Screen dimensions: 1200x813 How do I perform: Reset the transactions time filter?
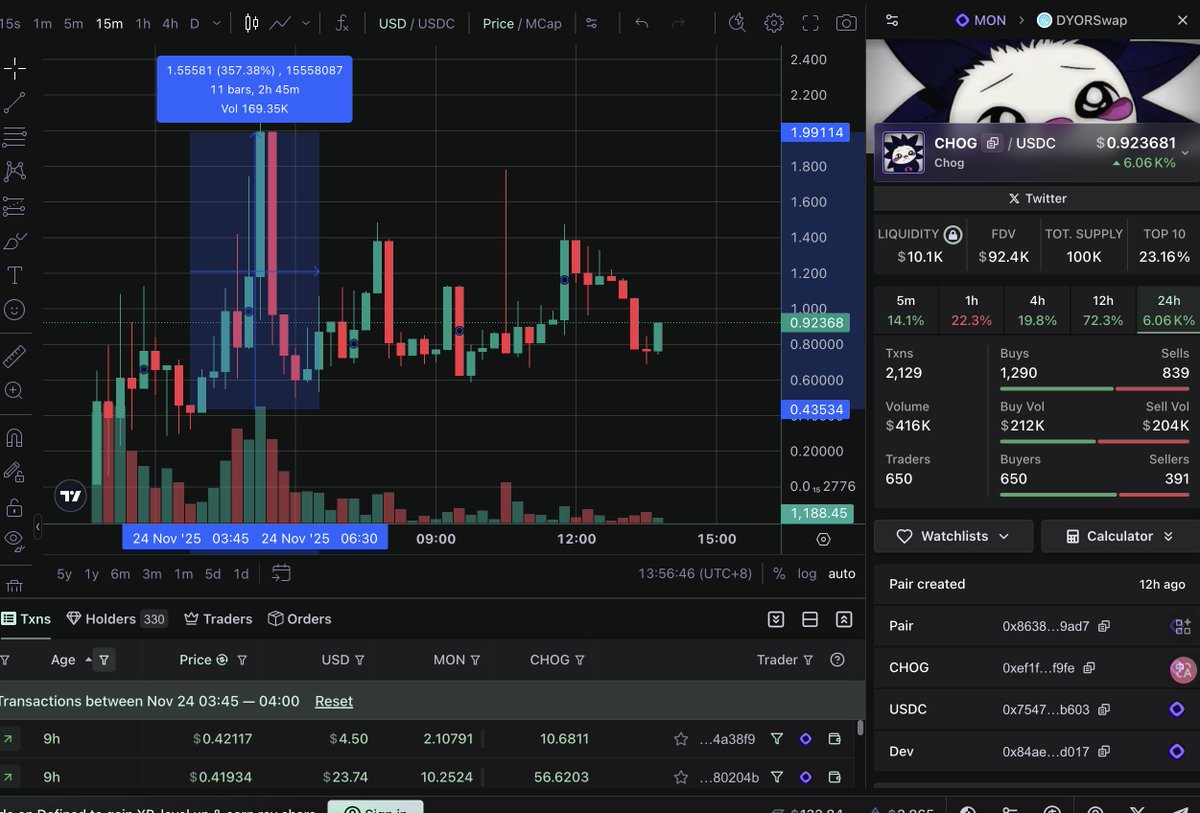[x=334, y=701]
